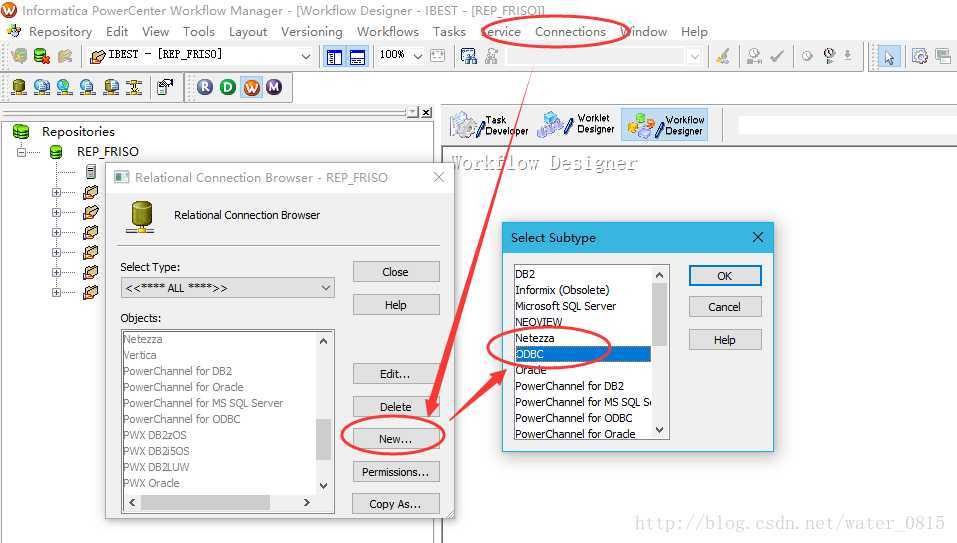
Task: Click the download arrow toolbar icon
Action: 848,56
